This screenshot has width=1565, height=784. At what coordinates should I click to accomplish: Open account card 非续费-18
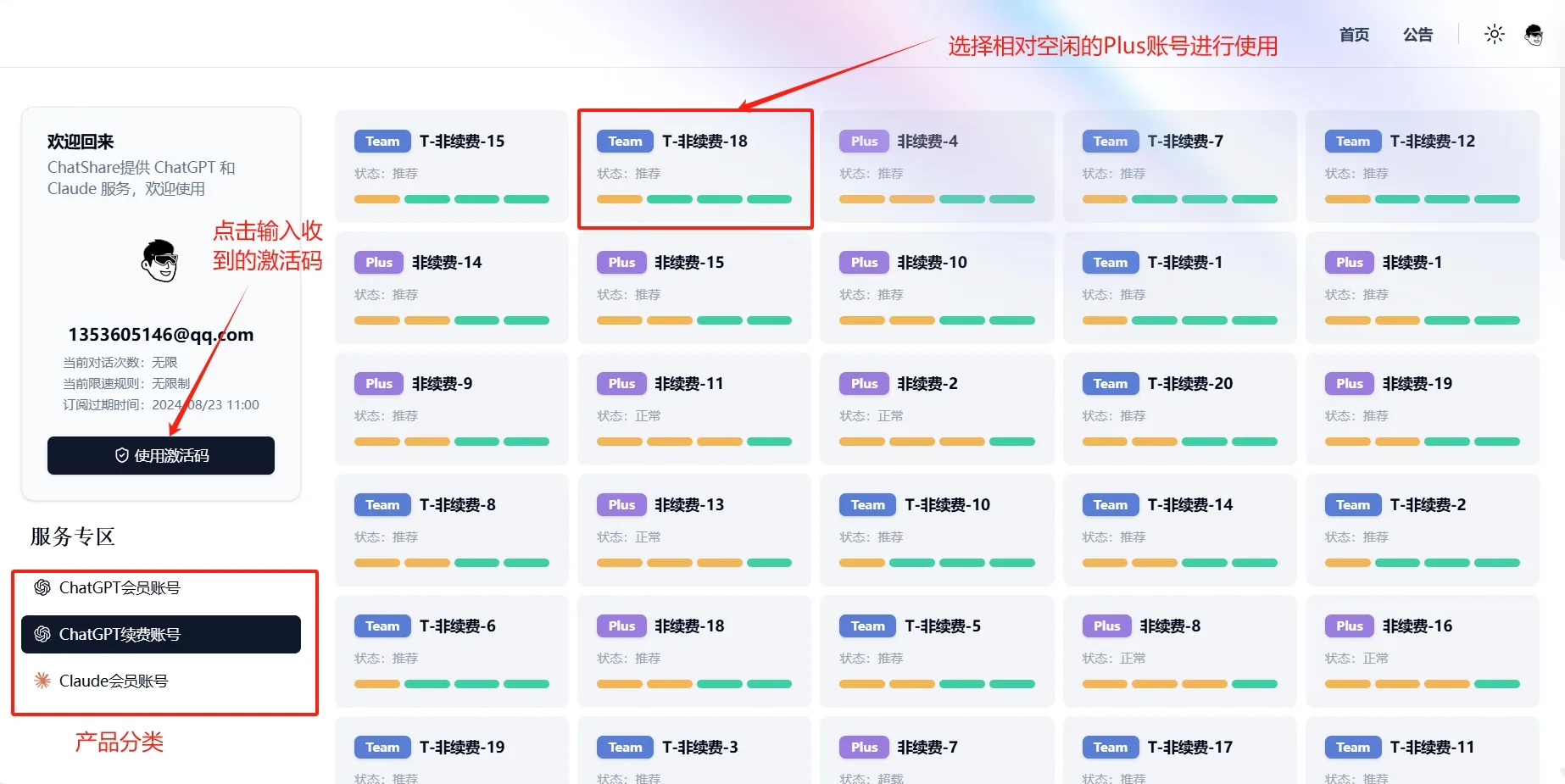click(694, 652)
